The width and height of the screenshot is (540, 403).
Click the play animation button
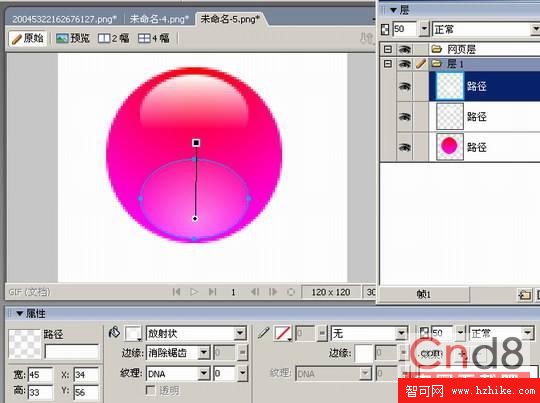tap(194, 292)
